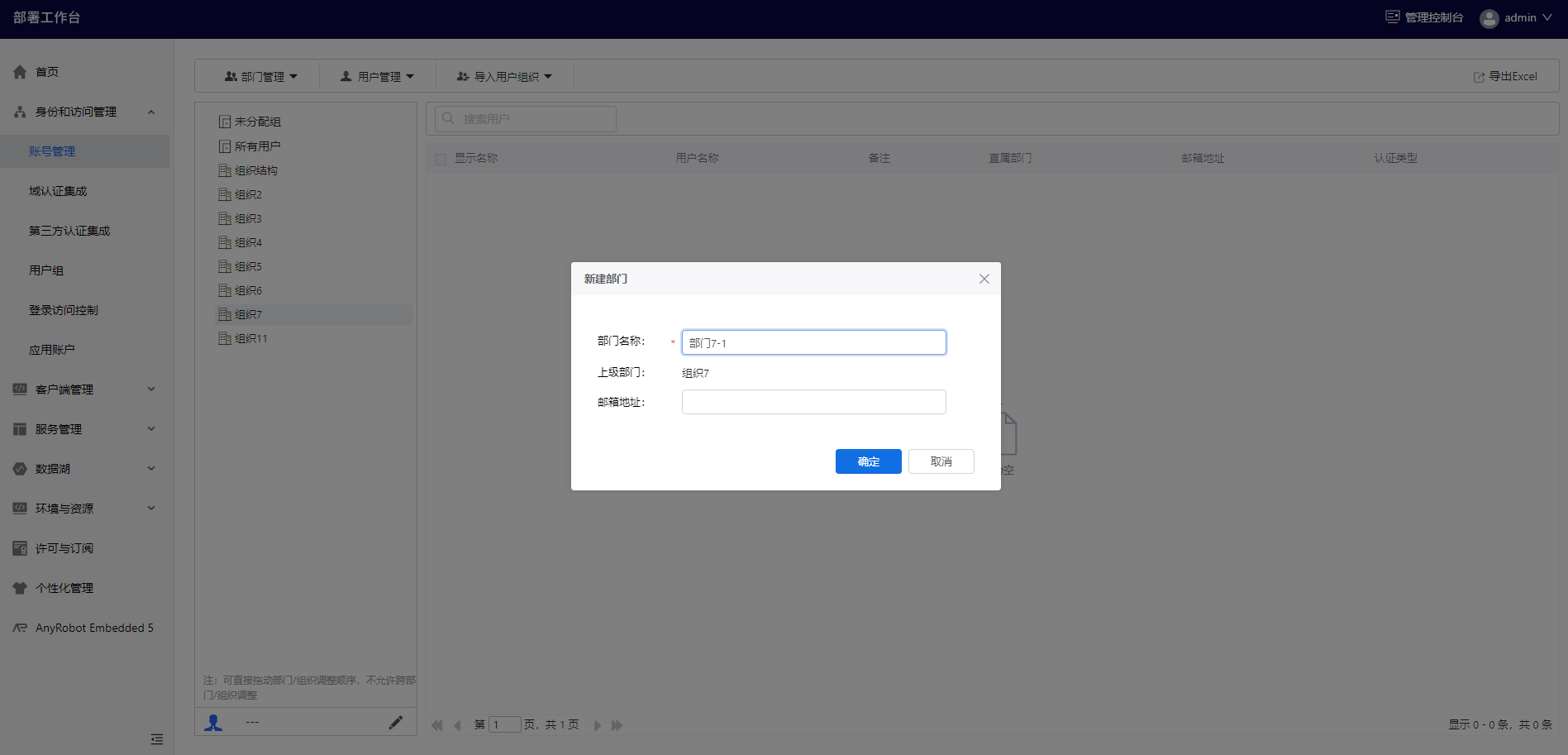Click the 认证类型 column header
The image size is (1568, 755).
tap(1396, 158)
